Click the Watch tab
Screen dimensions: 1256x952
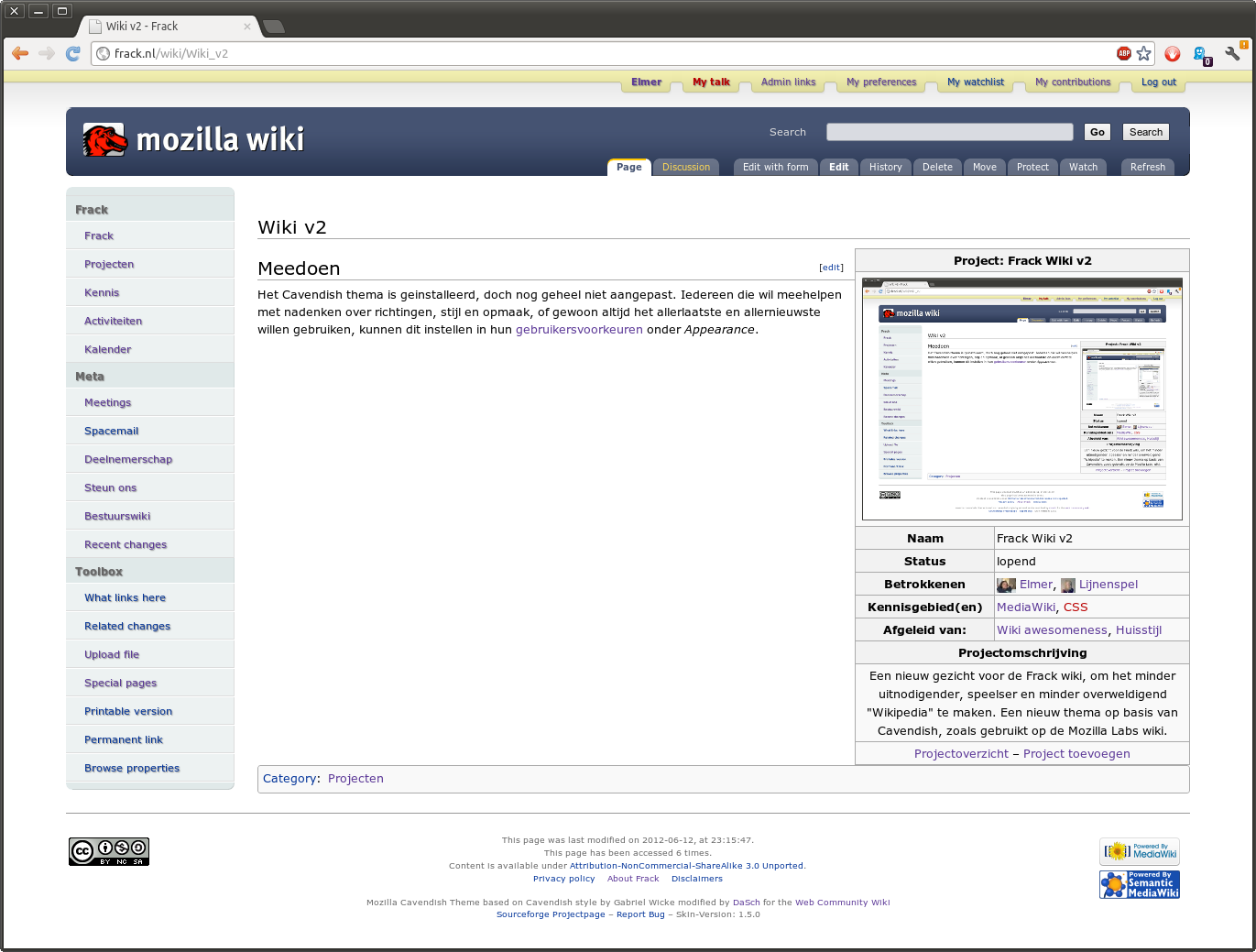tap(1083, 167)
